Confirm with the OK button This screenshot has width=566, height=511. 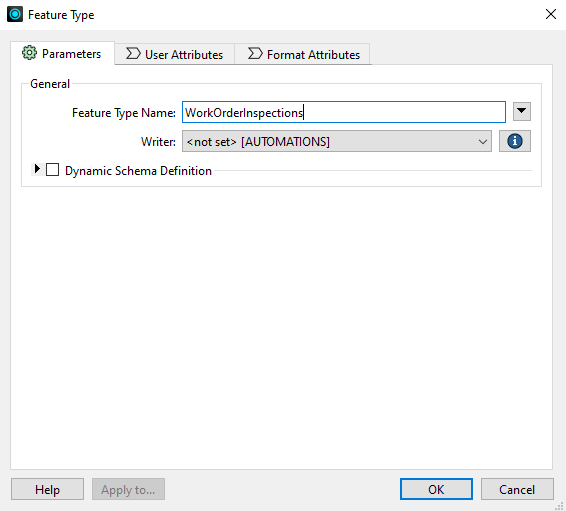click(436, 489)
